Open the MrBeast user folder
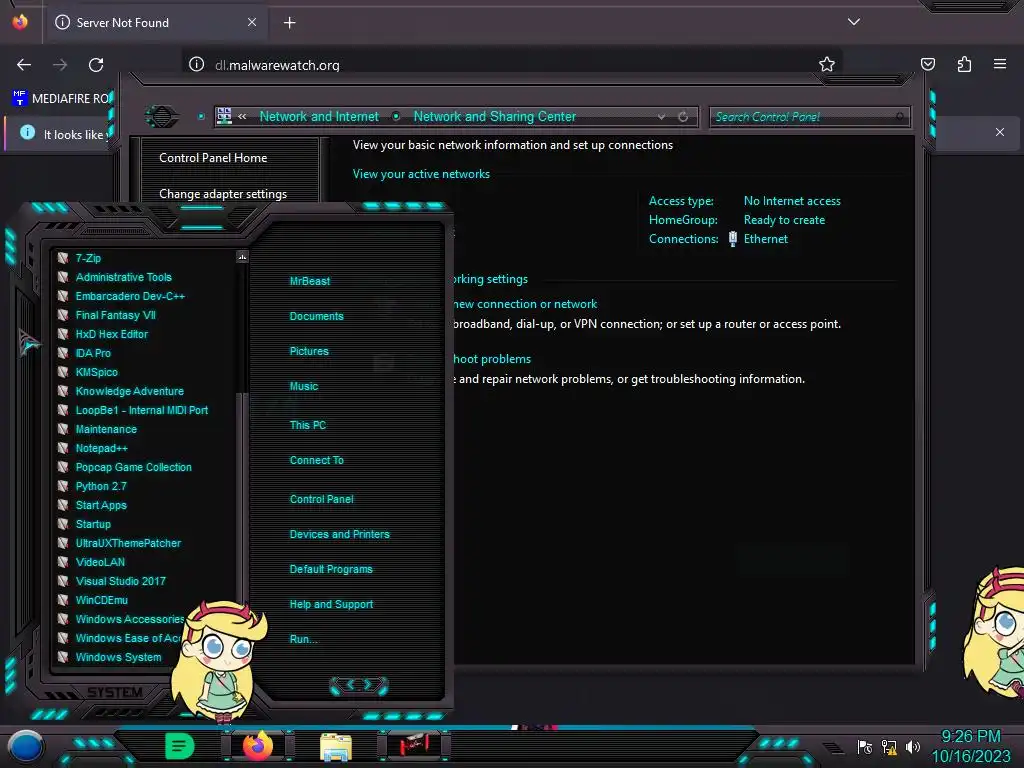 [x=310, y=281]
